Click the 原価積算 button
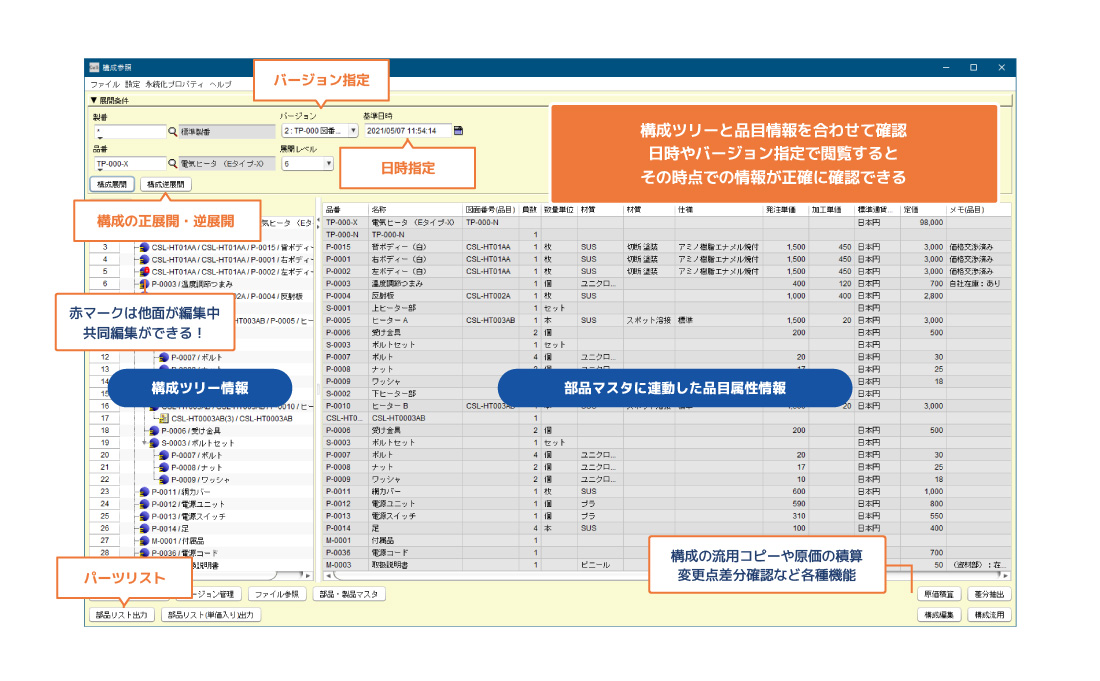 point(940,594)
